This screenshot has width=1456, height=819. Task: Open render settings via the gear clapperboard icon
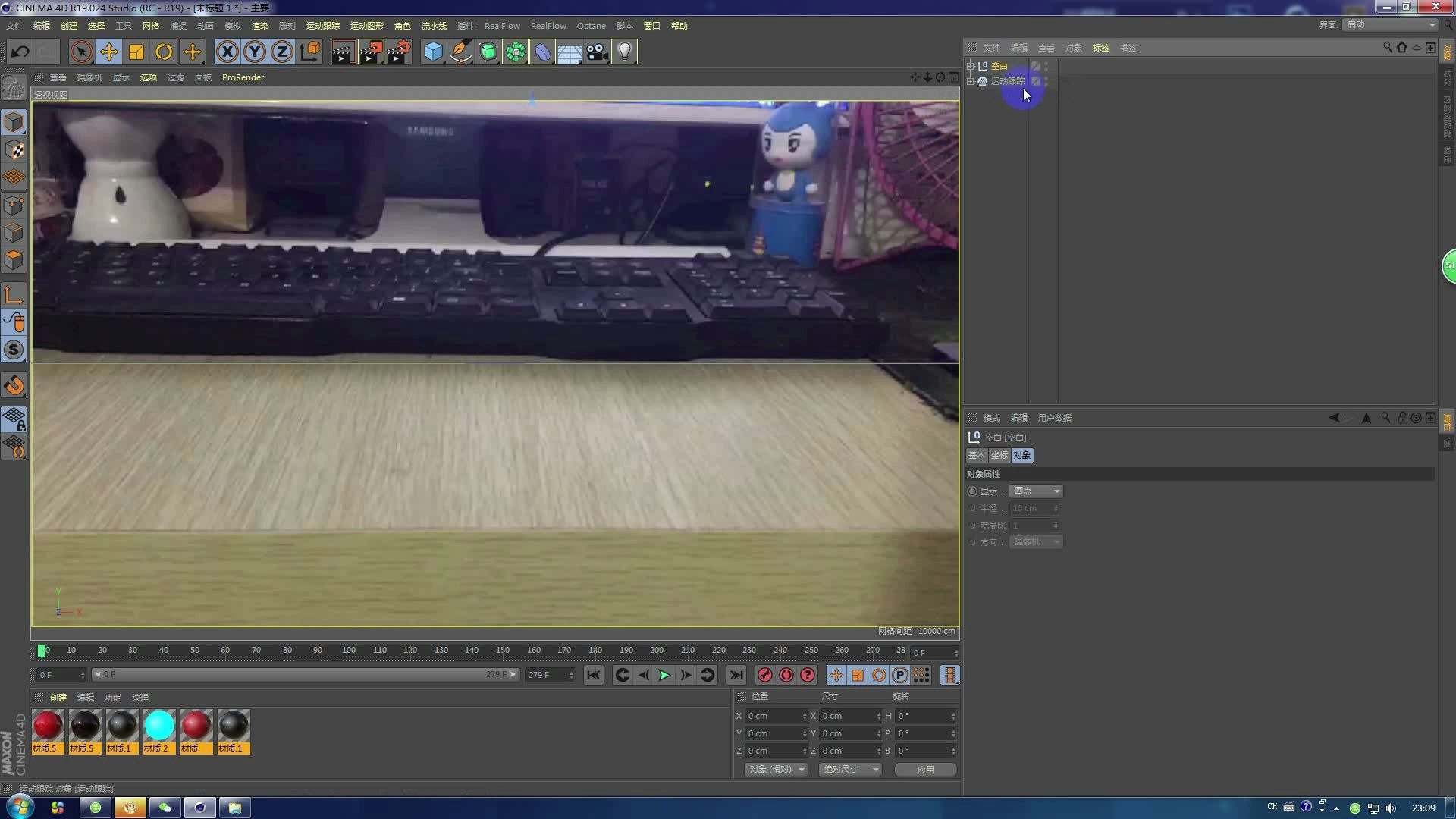click(399, 52)
